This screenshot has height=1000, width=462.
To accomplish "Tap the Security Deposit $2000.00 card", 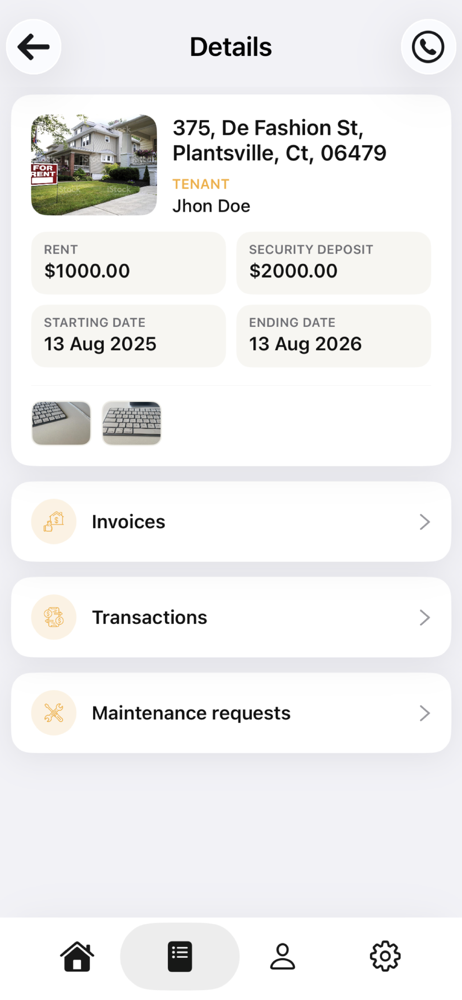I will coord(334,263).
